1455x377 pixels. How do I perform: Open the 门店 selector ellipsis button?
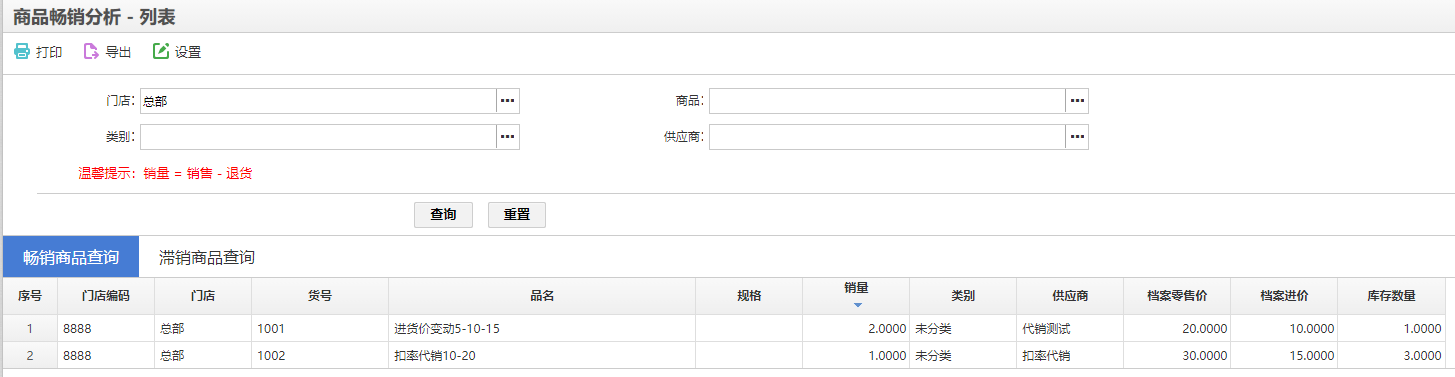[508, 101]
